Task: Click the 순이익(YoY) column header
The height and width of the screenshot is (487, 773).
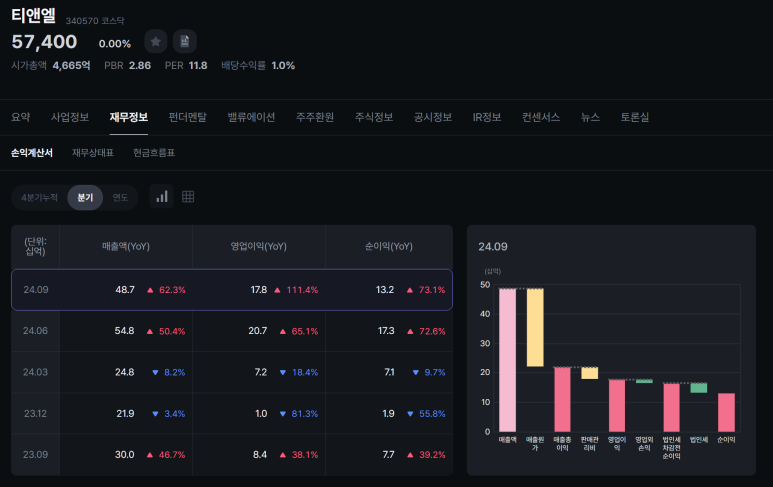Action: coord(388,246)
